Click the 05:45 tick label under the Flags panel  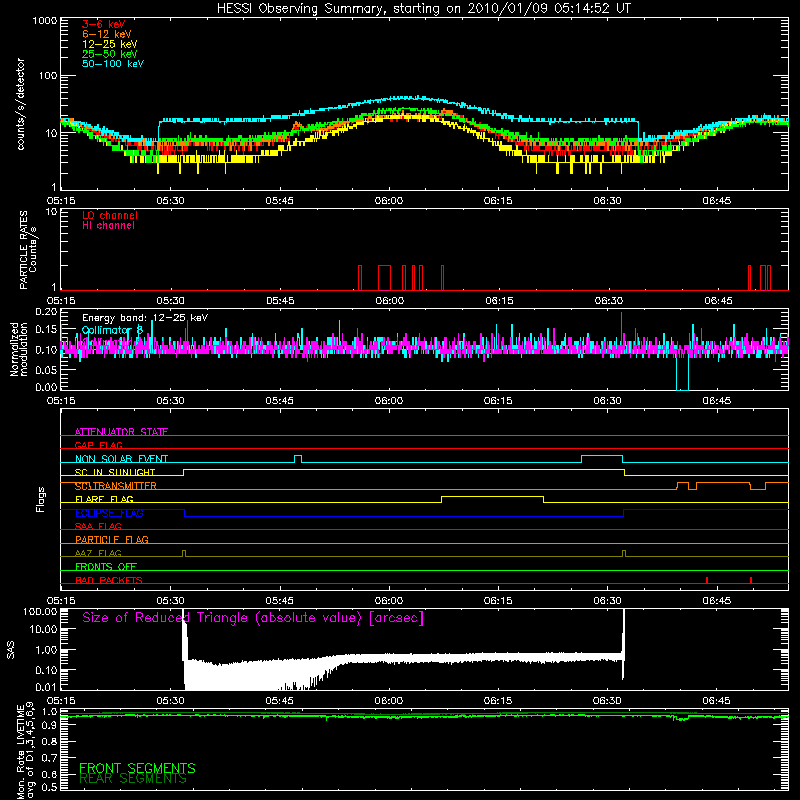pyautogui.click(x=280, y=601)
